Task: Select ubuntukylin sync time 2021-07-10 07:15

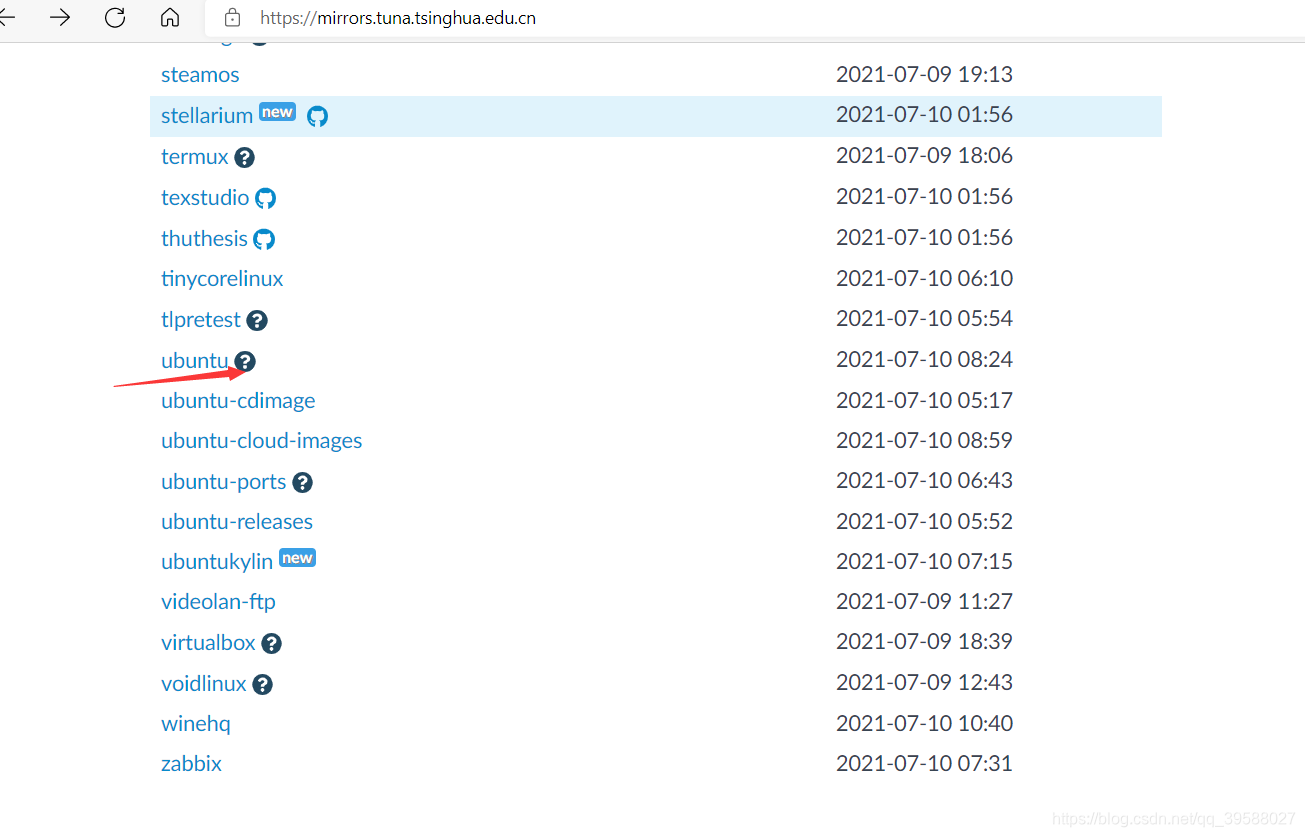Action: pyautogui.click(x=924, y=561)
